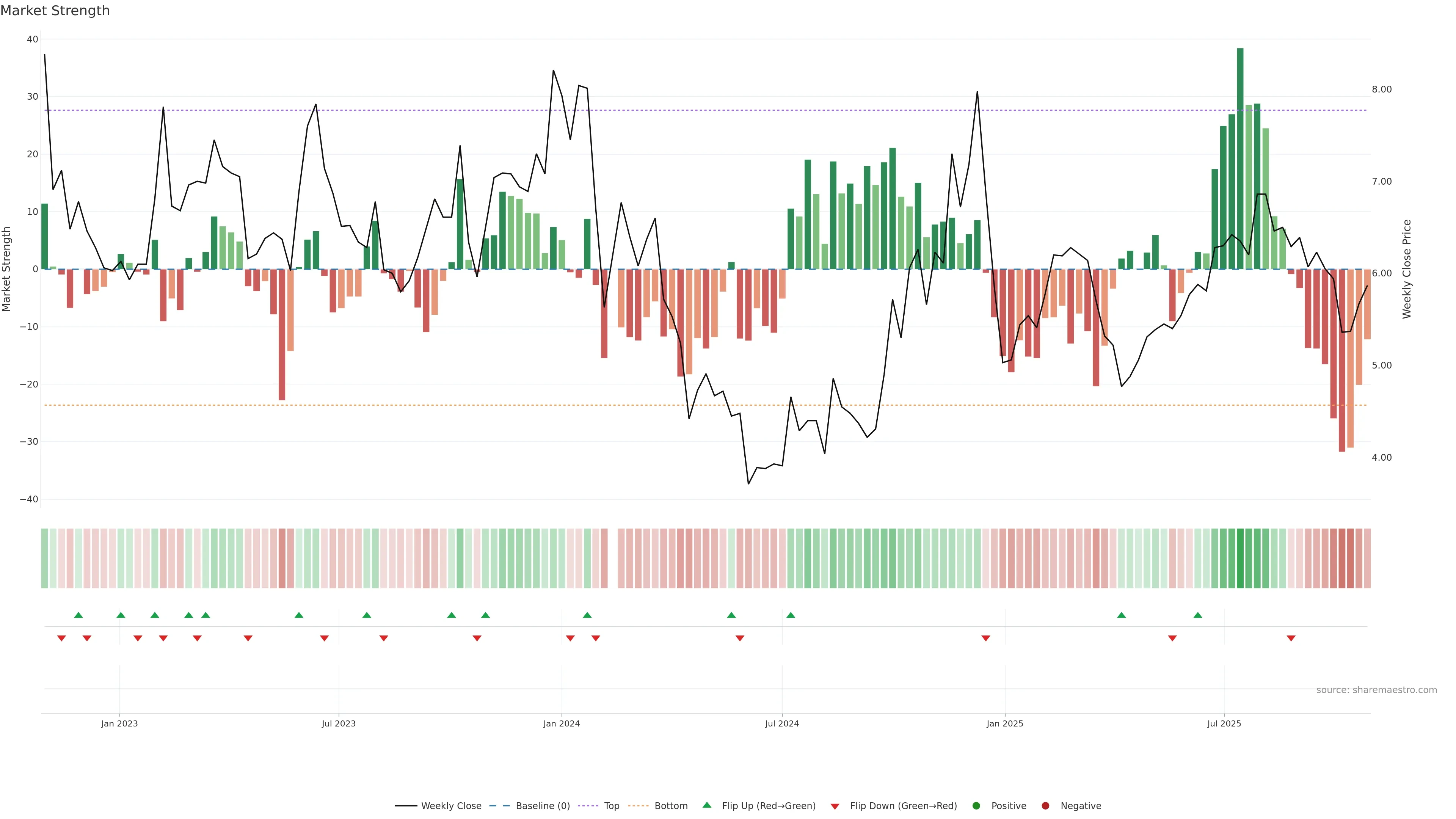
Task: Click the Jul 2025 axis label
Action: point(1224,723)
